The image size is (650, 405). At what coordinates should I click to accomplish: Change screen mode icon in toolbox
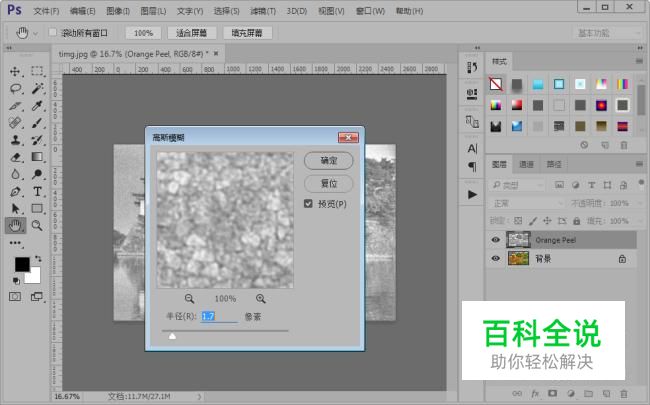point(36,297)
